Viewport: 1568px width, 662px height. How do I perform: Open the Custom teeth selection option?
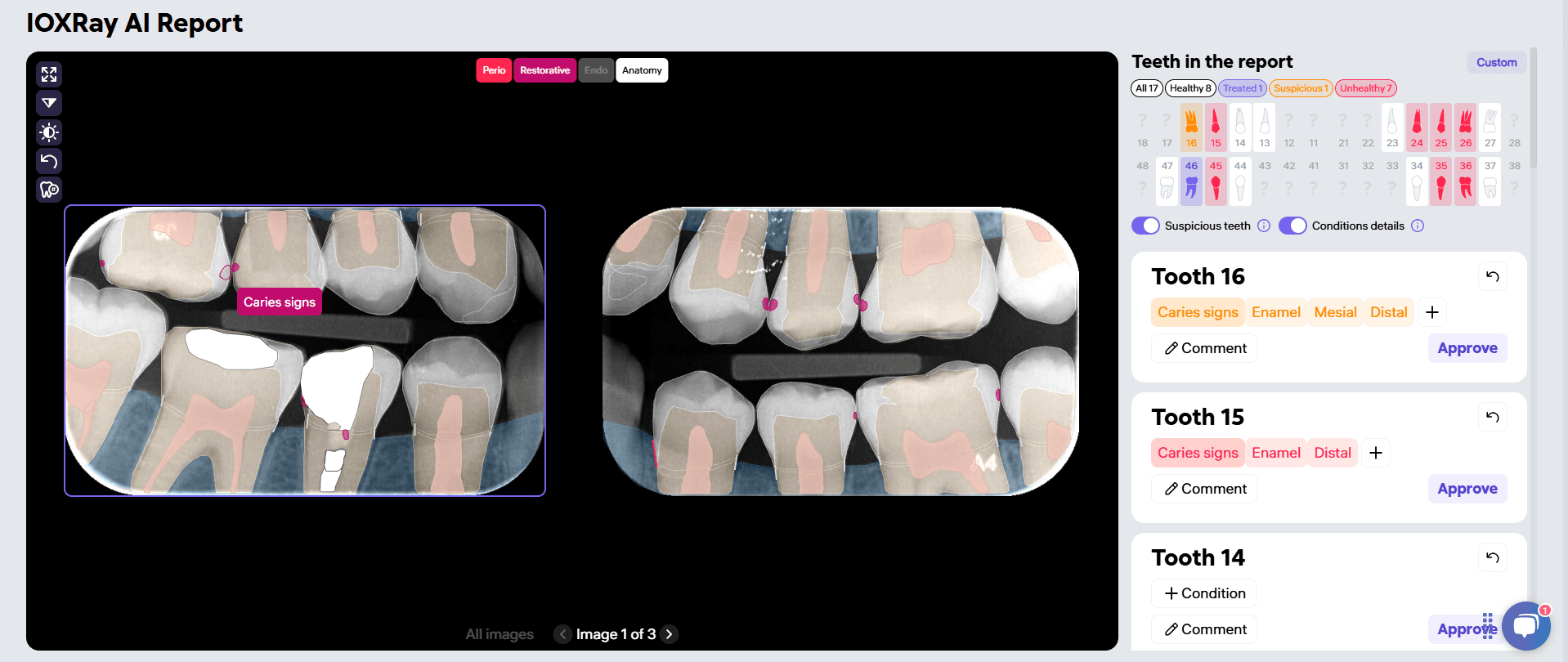pyautogui.click(x=1496, y=62)
